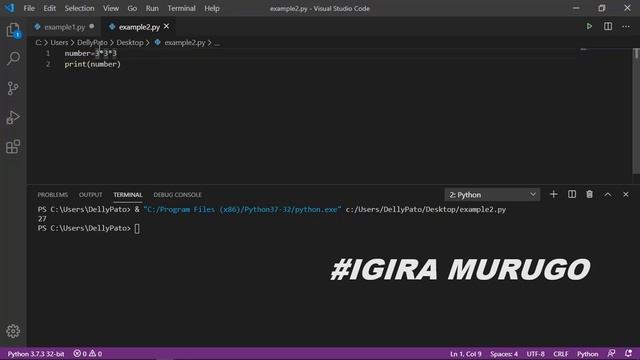Screen dimensions: 640x360
Task: Split the editor to the right
Action: click(x=608, y=27)
